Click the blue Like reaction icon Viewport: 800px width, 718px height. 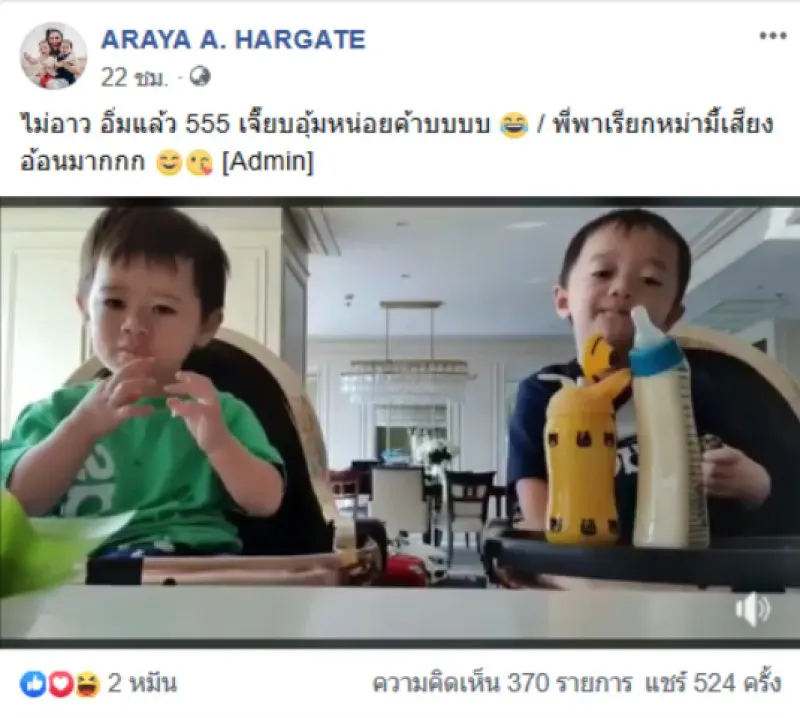click(33, 684)
